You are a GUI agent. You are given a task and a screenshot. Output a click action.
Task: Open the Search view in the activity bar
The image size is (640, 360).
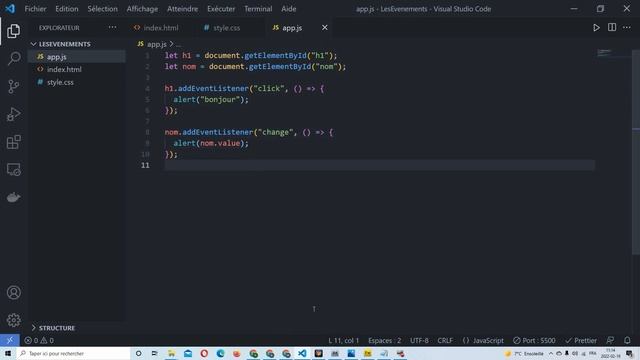[13, 58]
